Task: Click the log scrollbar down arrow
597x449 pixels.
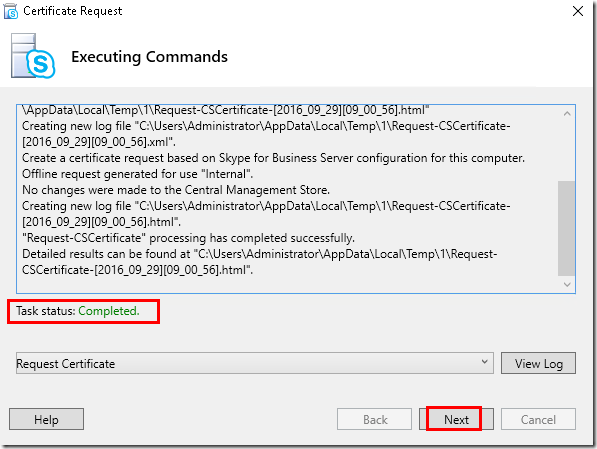Action: point(567,284)
